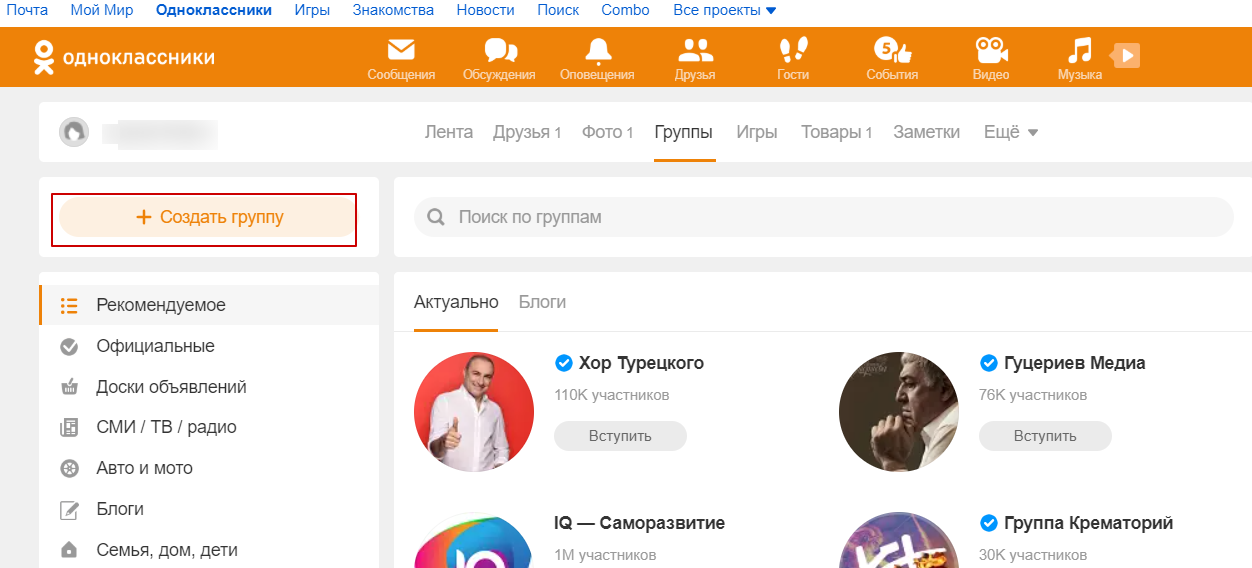The image size is (1252, 568).
Task: Select the Рекомендуемое category
Action: 209,305
